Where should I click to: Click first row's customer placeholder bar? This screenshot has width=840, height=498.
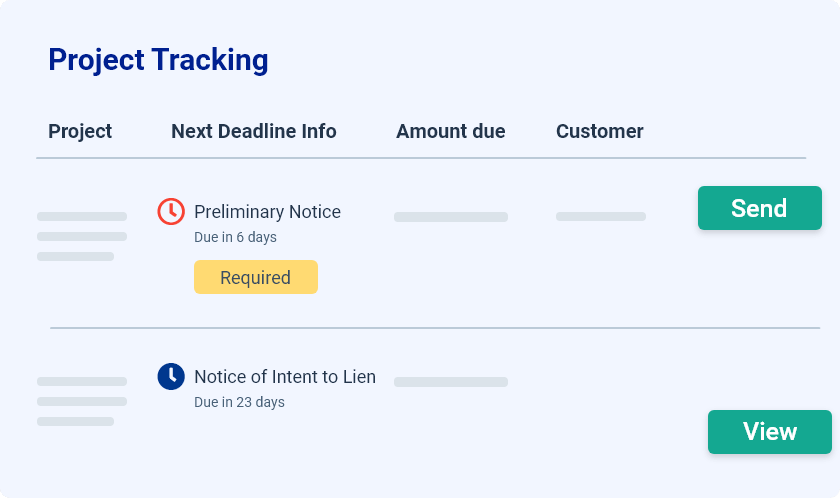(601, 216)
